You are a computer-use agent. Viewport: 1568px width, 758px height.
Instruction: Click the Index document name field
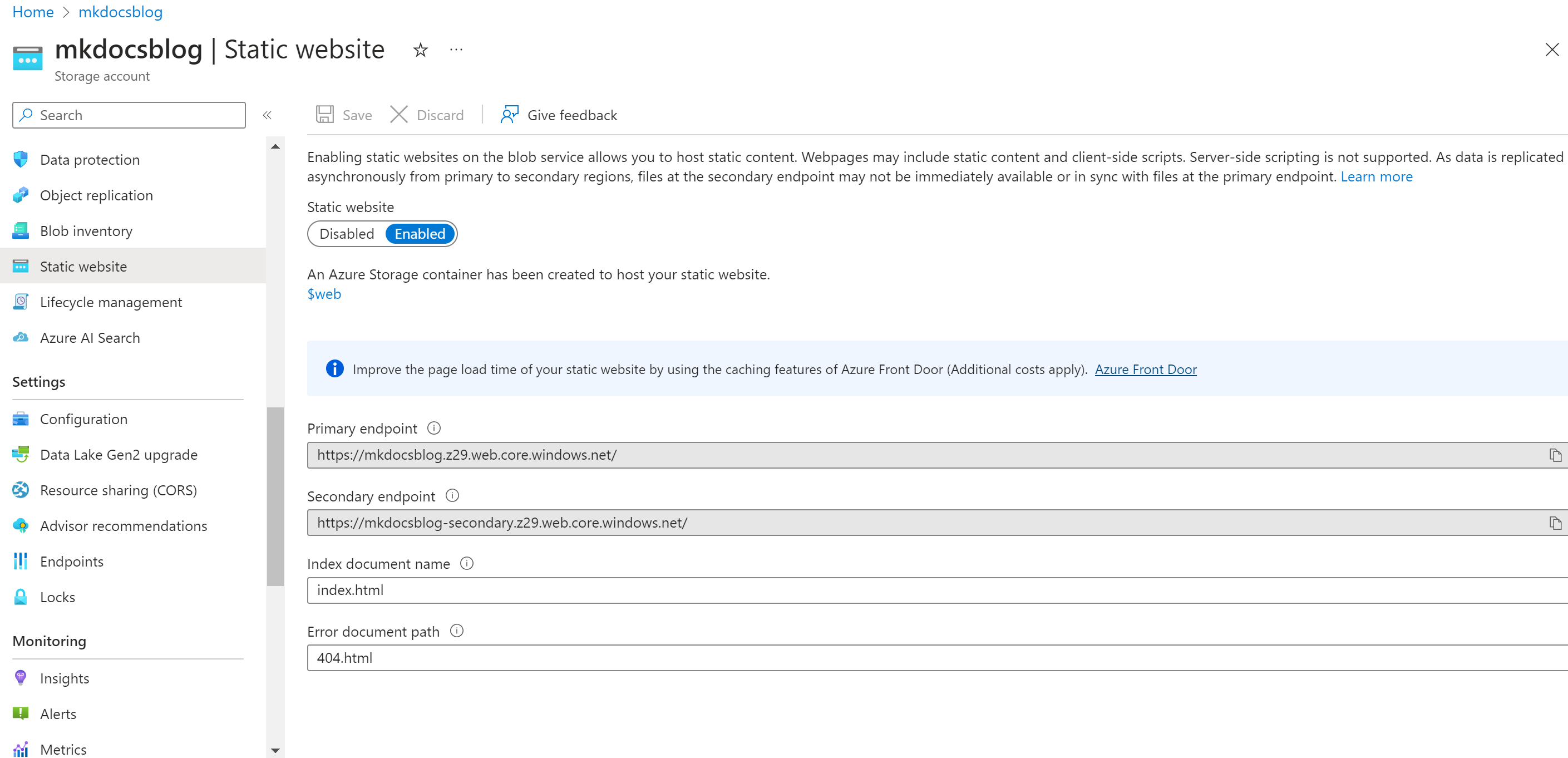point(938,590)
